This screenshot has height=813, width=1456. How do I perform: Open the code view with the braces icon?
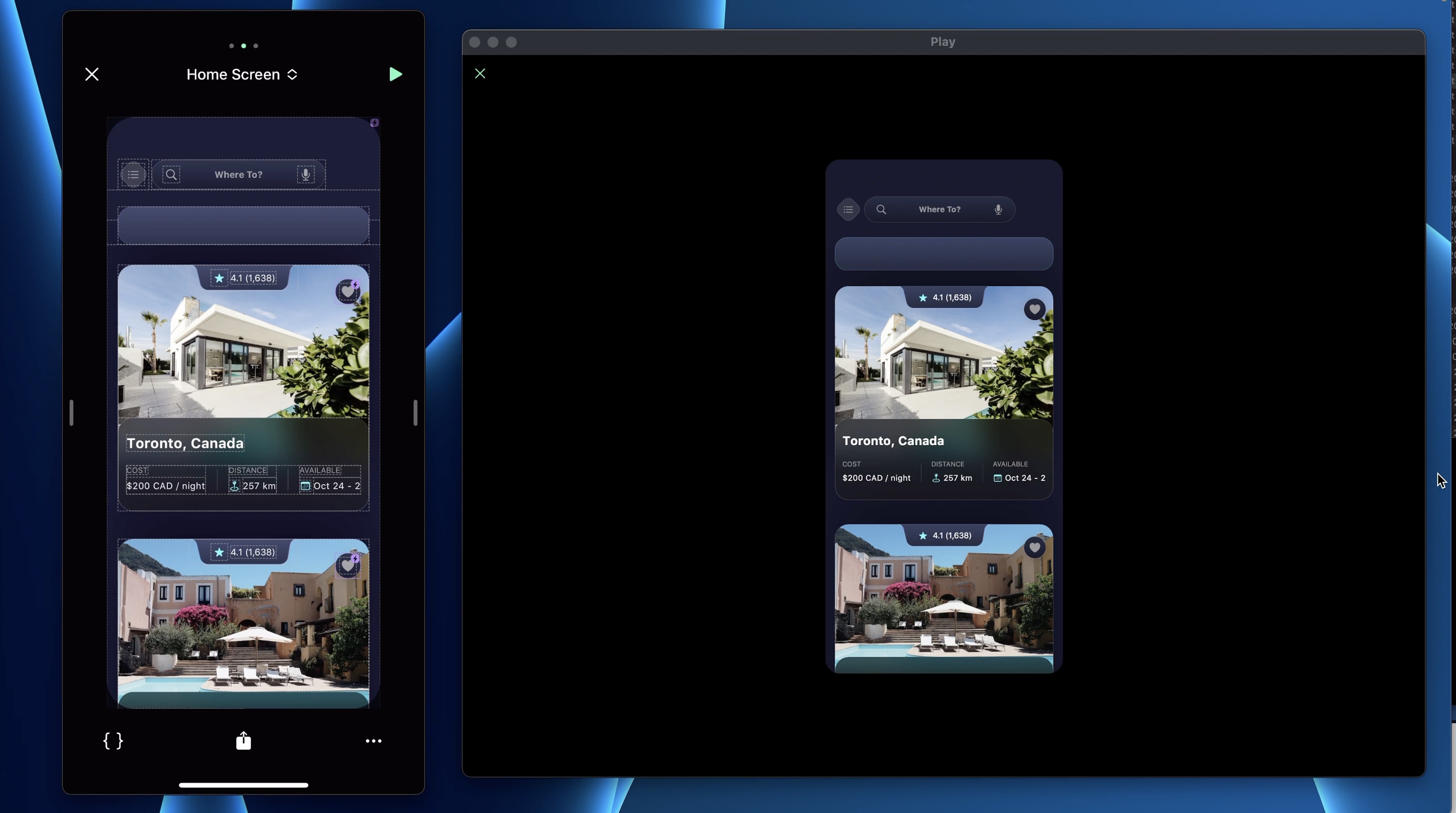[113, 741]
